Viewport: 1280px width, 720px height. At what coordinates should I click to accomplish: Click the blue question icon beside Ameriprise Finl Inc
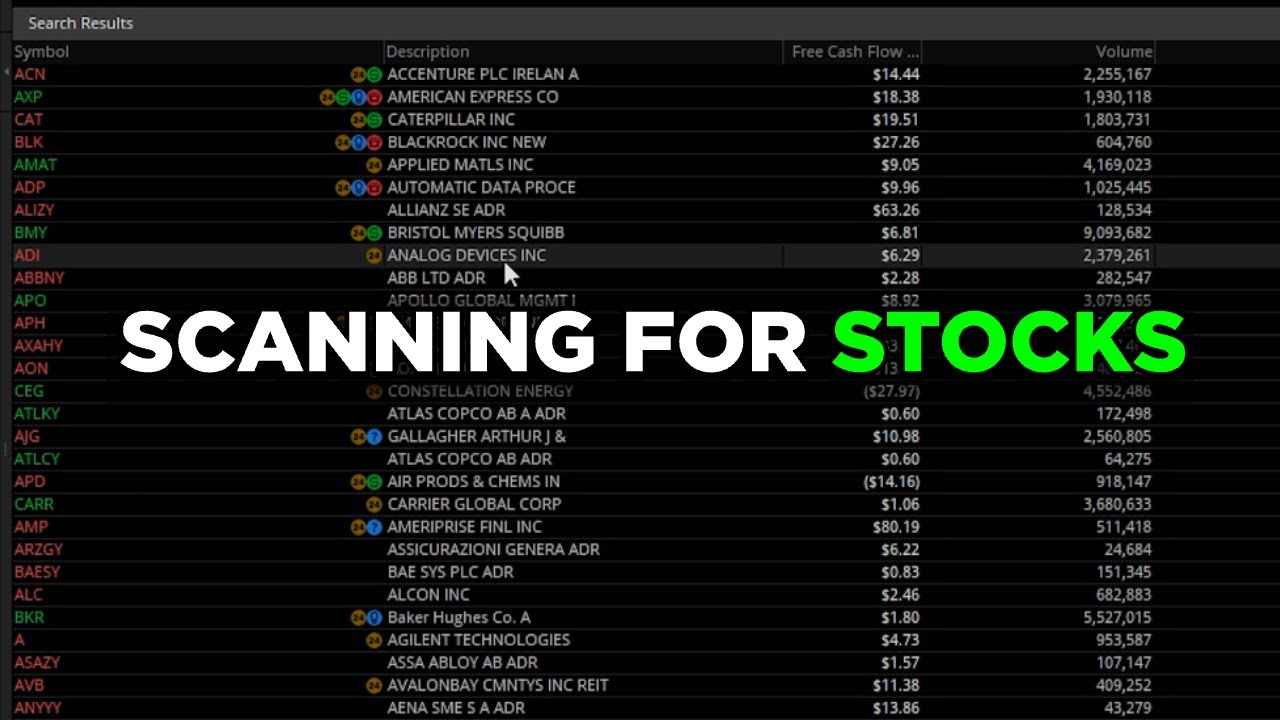click(374, 527)
